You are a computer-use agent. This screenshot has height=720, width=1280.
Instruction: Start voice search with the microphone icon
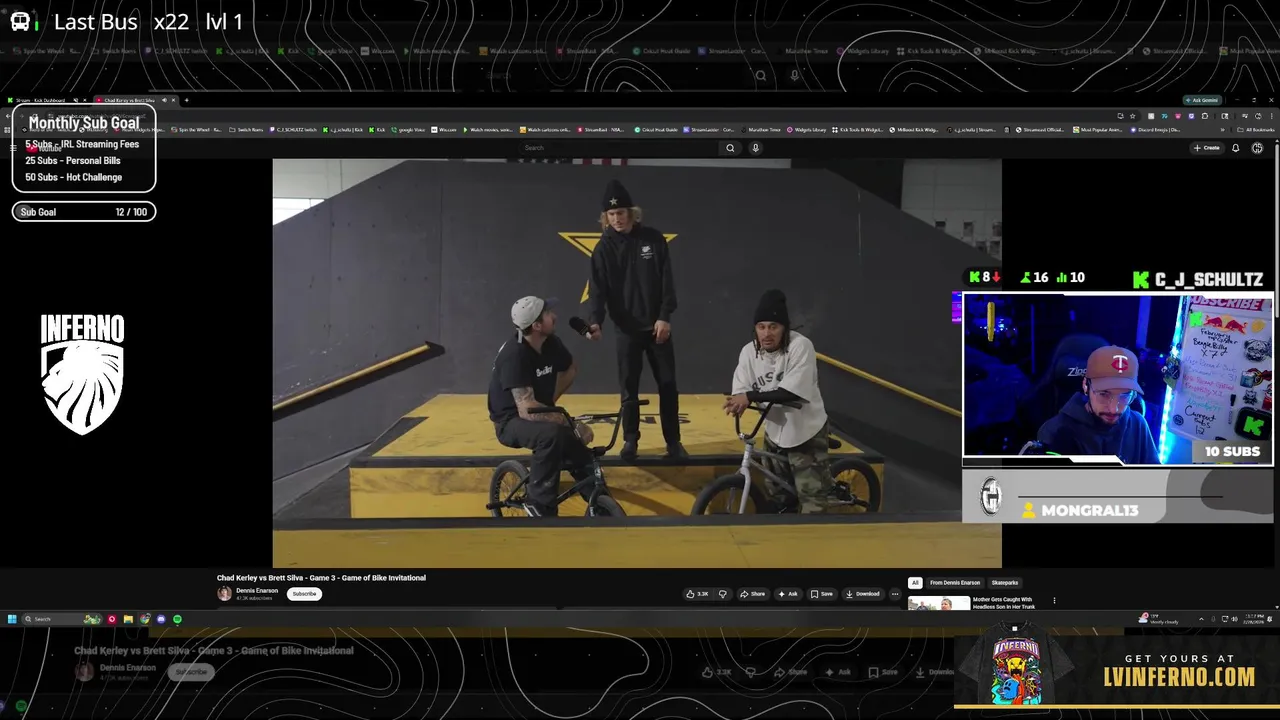pyautogui.click(x=755, y=148)
